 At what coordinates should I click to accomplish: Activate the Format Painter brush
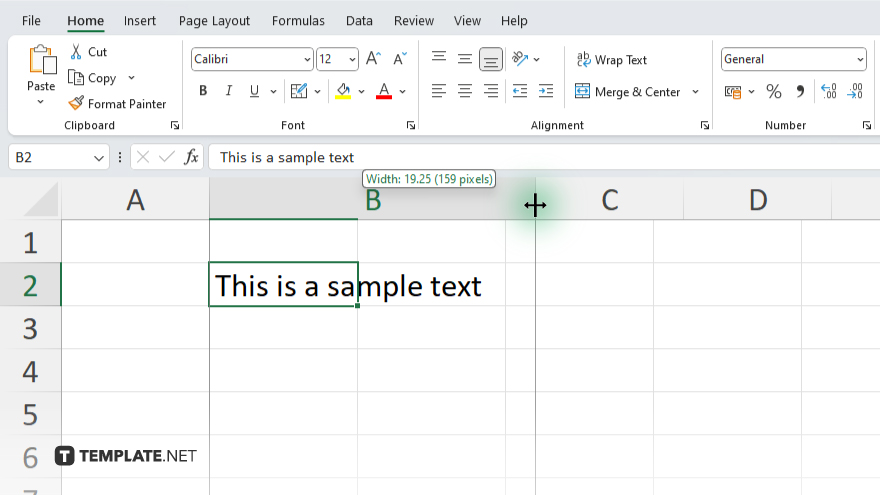117,104
